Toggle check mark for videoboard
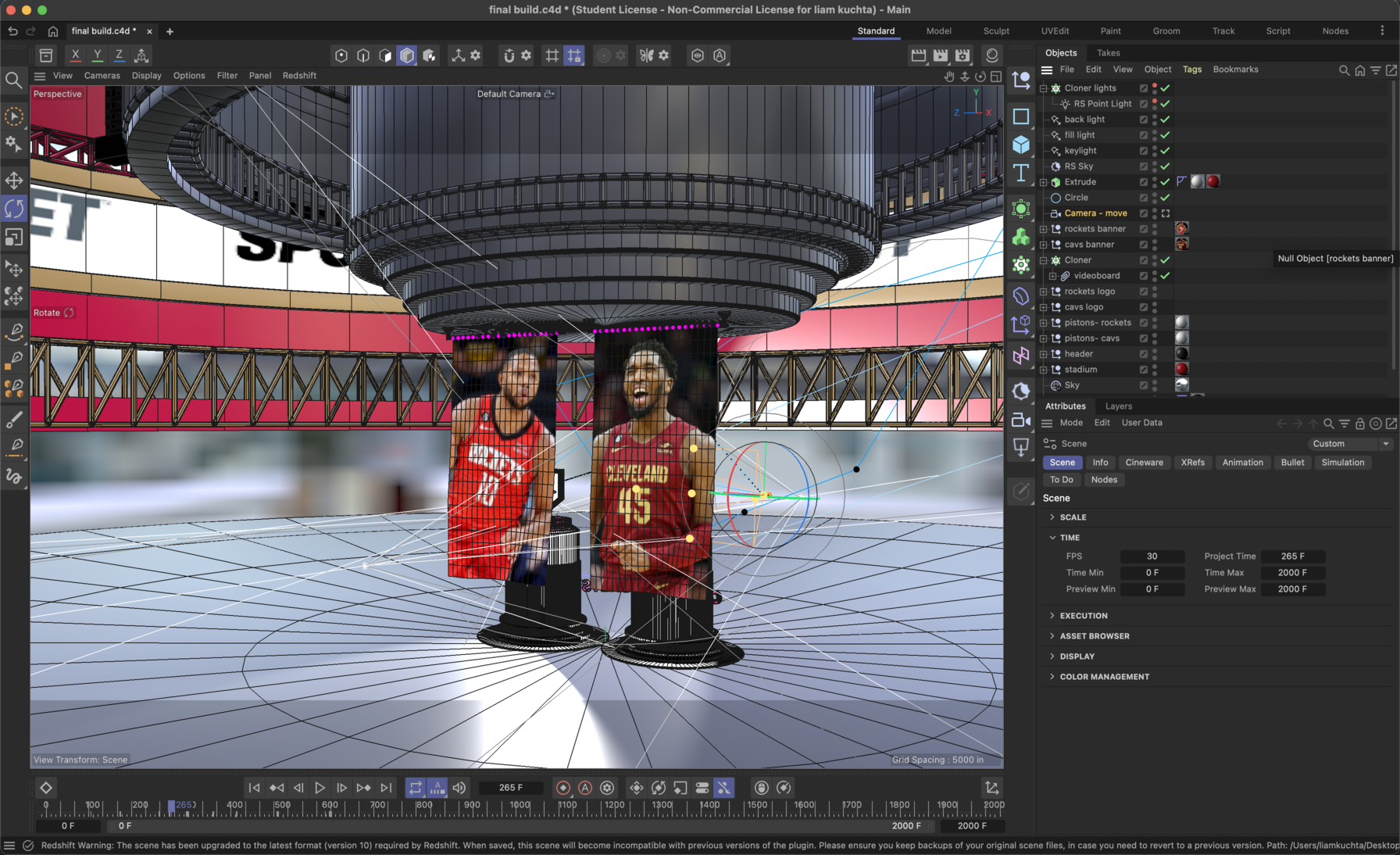 click(x=1165, y=276)
